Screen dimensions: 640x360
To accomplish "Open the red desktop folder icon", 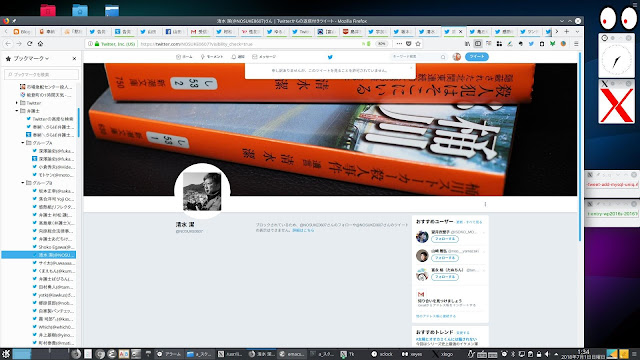I will pyautogui.click(x=48, y=10).
